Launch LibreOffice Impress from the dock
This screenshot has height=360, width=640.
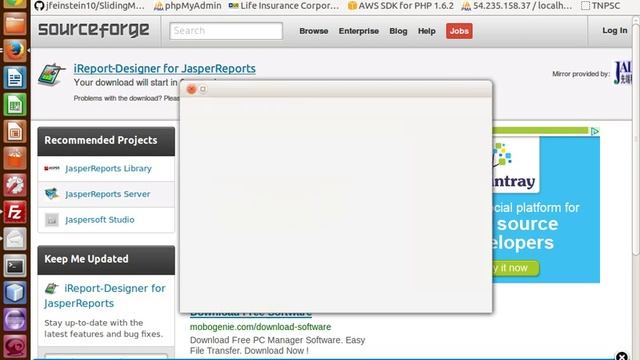point(15,131)
